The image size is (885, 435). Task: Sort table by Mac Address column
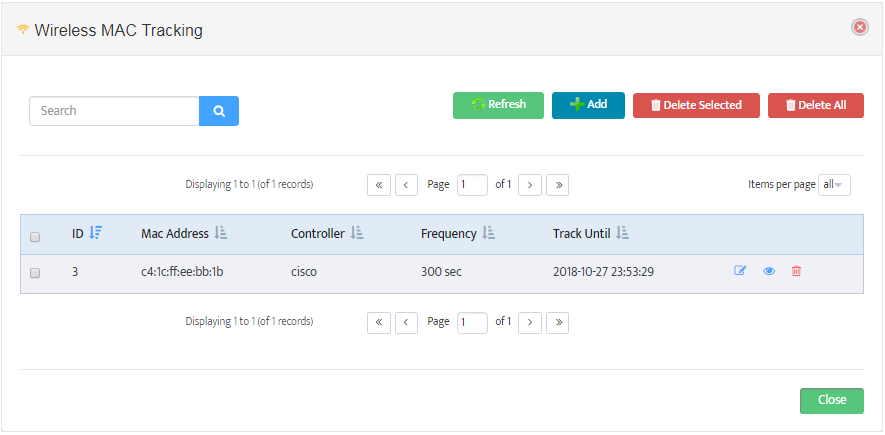pos(222,233)
